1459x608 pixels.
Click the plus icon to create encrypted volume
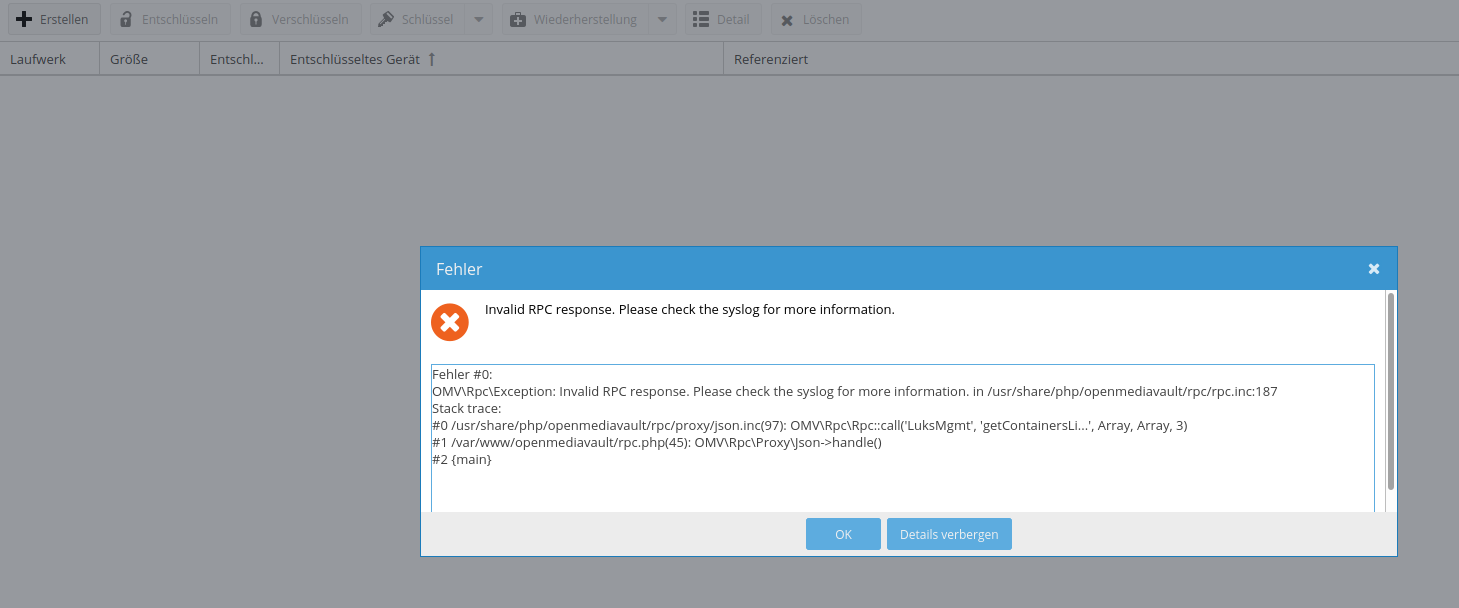click(x=24, y=18)
